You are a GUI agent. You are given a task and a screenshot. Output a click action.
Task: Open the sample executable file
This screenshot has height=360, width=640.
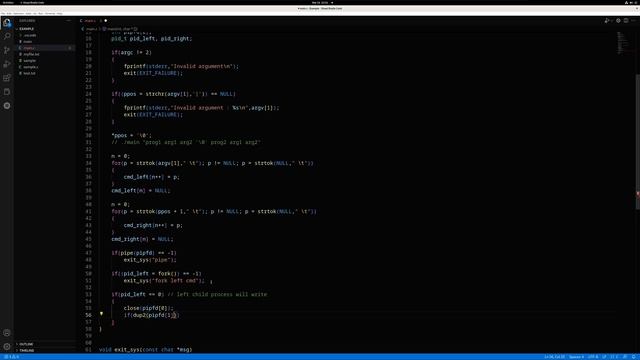[x=29, y=60]
